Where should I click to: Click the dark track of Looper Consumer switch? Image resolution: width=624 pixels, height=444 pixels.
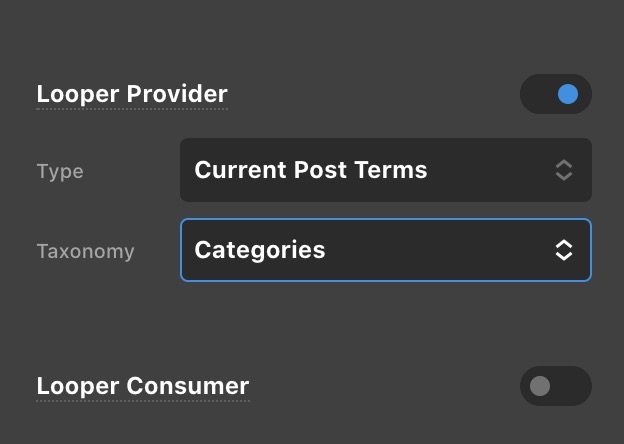[x=572, y=386]
